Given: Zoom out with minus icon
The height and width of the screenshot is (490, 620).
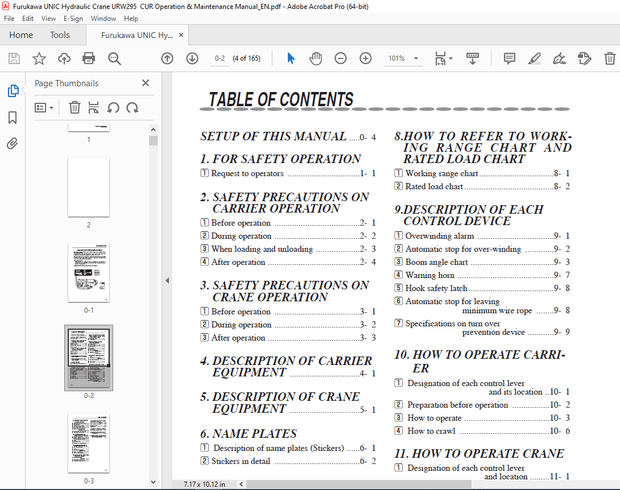Looking at the screenshot, I should tap(340, 59).
